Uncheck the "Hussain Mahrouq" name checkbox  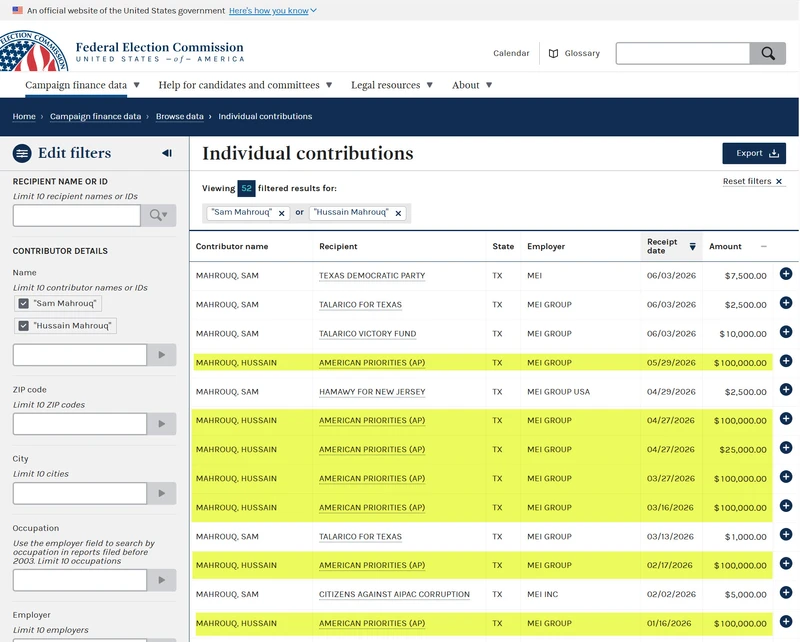23,326
